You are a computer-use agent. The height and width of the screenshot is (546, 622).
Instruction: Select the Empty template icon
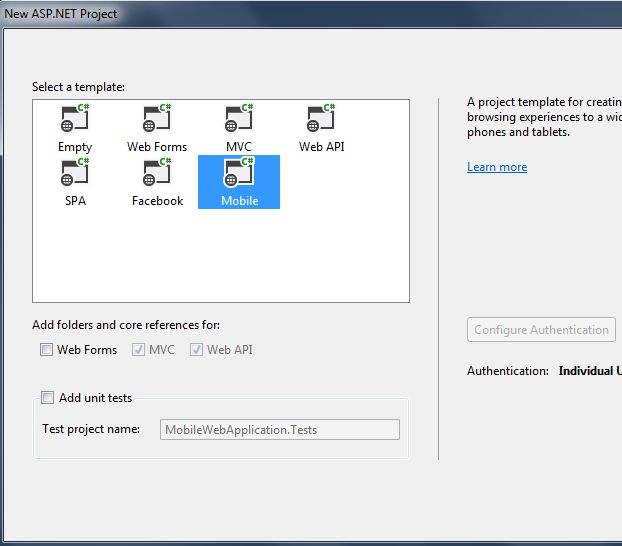click(75, 118)
